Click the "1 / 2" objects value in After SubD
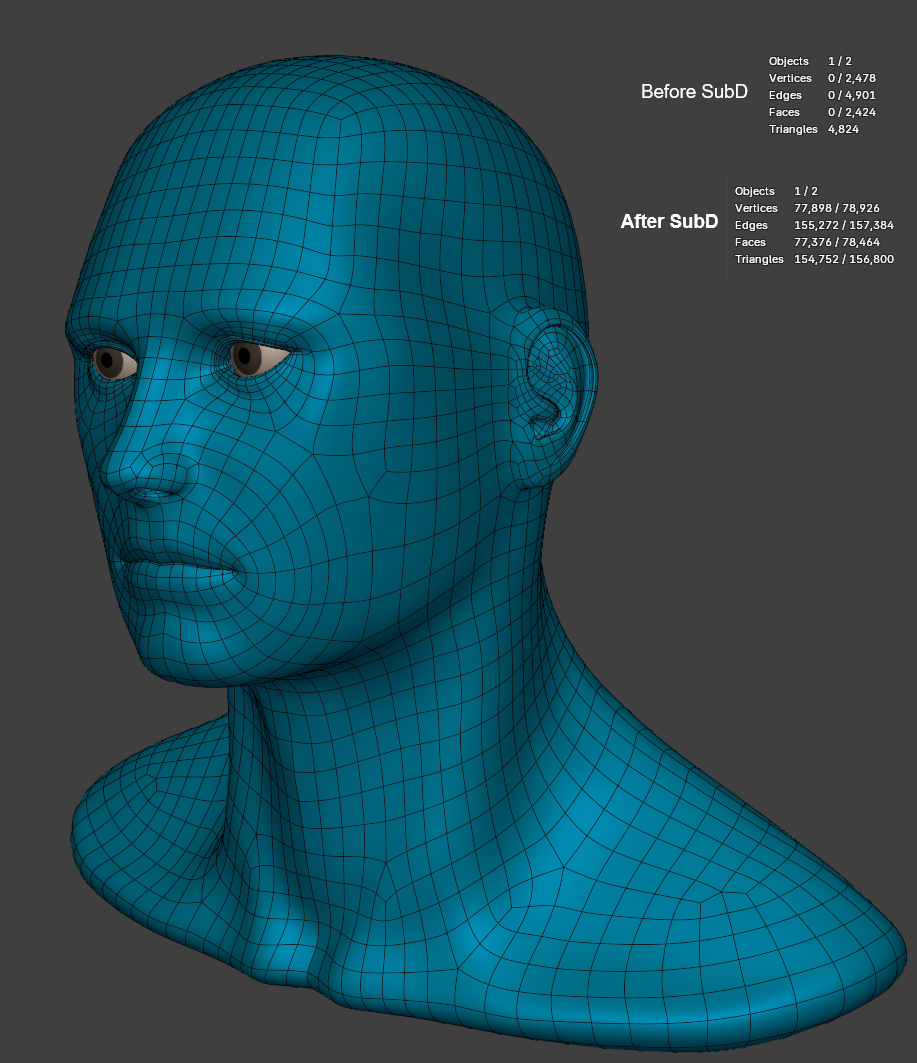The height and width of the screenshot is (1063, 917). click(806, 191)
